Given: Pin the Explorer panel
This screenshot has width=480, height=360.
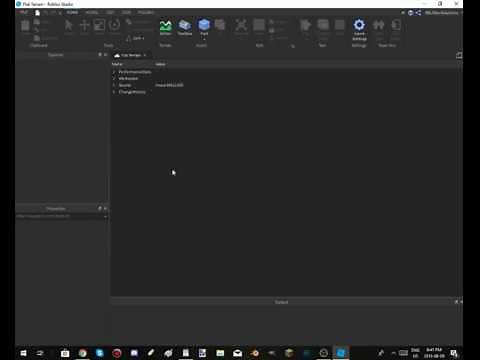Looking at the screenshot, I should [100, 55].
